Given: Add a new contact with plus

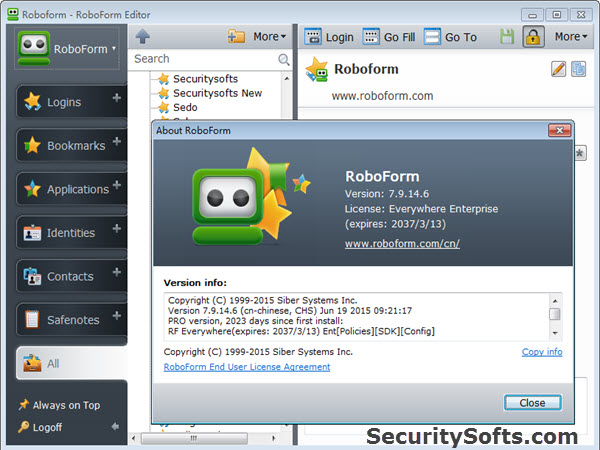Looking at the screenshot, I should 117,272.
